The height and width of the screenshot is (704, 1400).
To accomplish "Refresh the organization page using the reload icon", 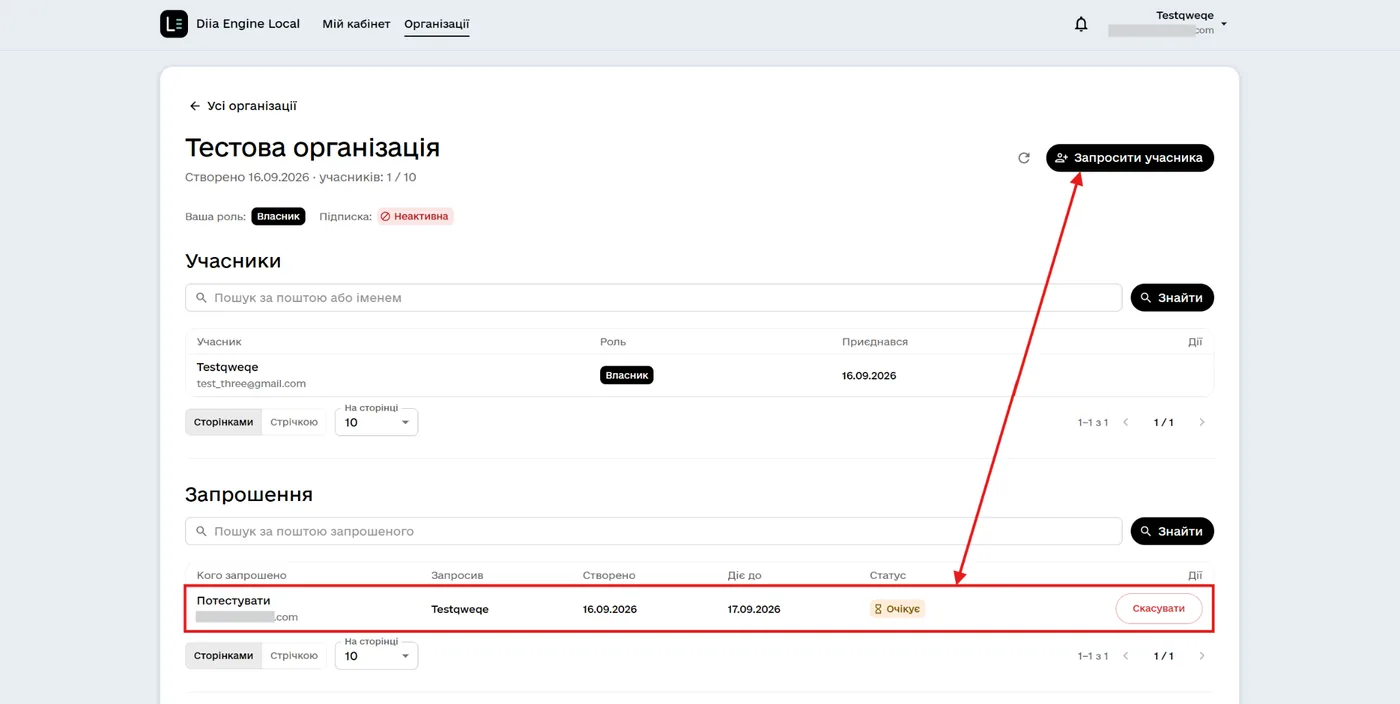I will tap(1023, 158).
